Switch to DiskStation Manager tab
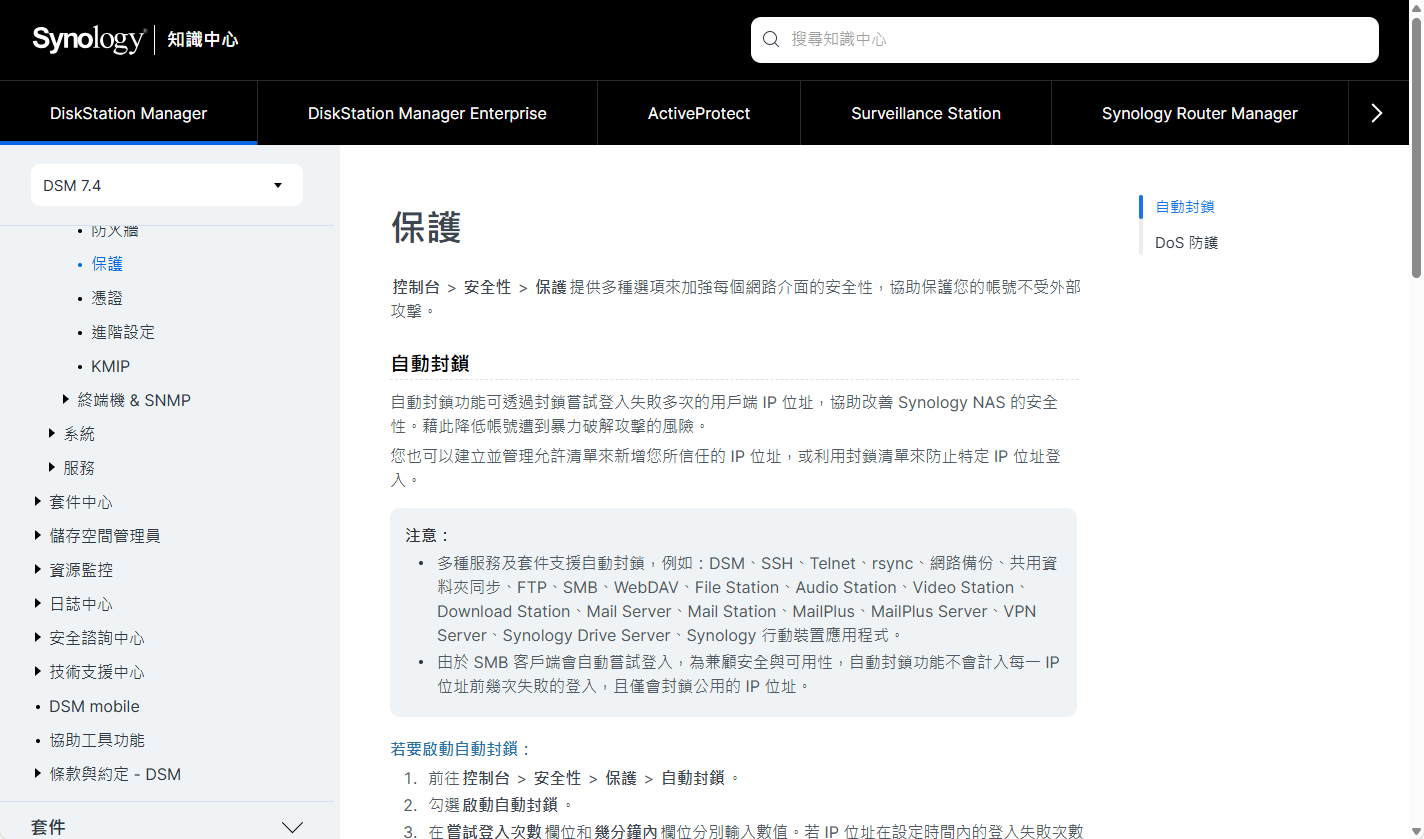Viewport: 1424px width, 839px height. point(129,113)
